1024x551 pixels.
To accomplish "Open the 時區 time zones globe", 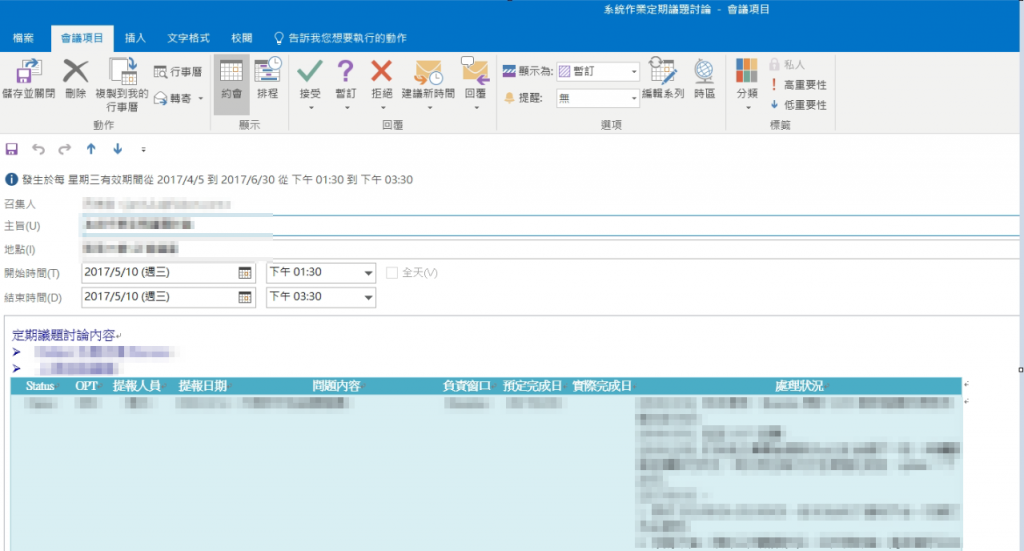I will point(704,71).
